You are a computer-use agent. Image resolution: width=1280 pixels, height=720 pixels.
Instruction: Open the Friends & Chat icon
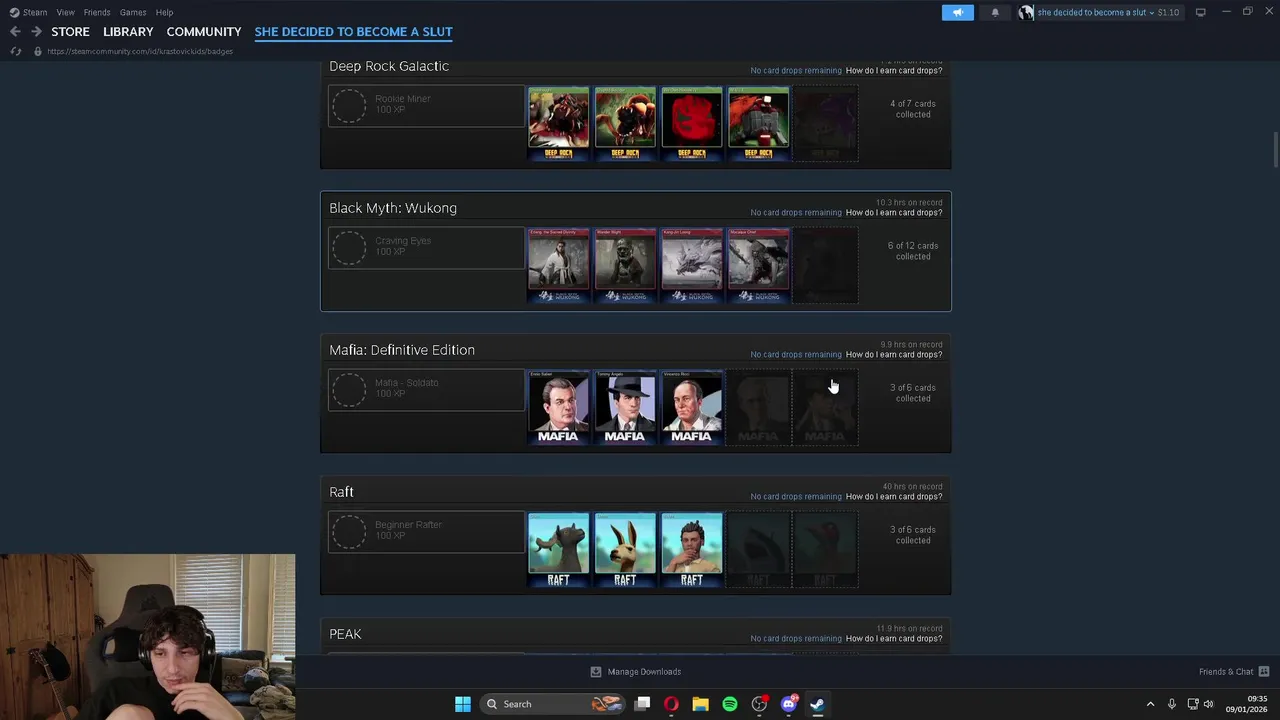tap(1264, 672)
